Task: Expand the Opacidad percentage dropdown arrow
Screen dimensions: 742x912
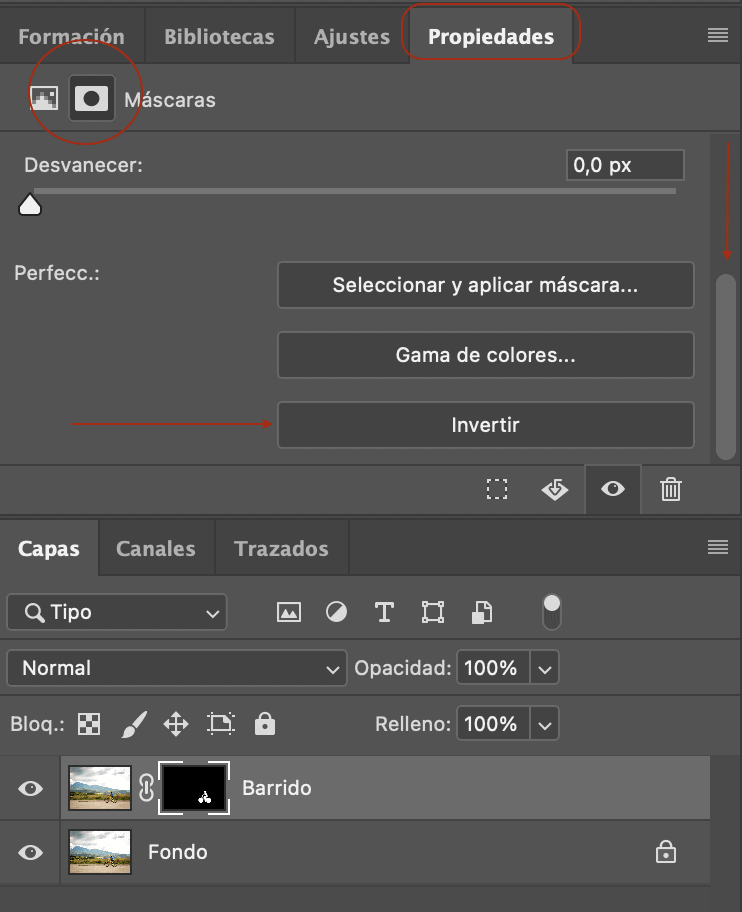Action: 544,668
